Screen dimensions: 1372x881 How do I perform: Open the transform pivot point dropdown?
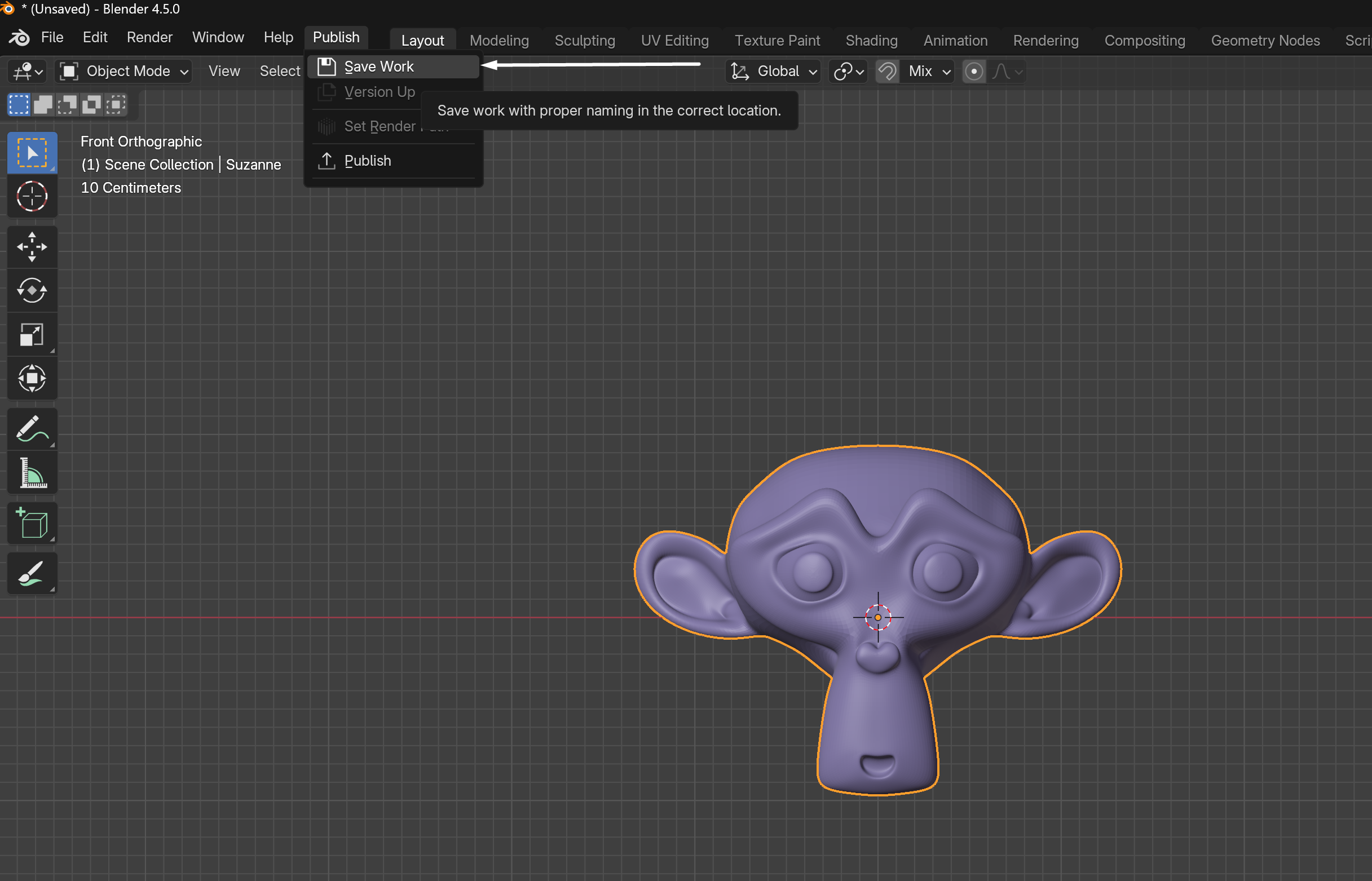click(x=848, y=72)
